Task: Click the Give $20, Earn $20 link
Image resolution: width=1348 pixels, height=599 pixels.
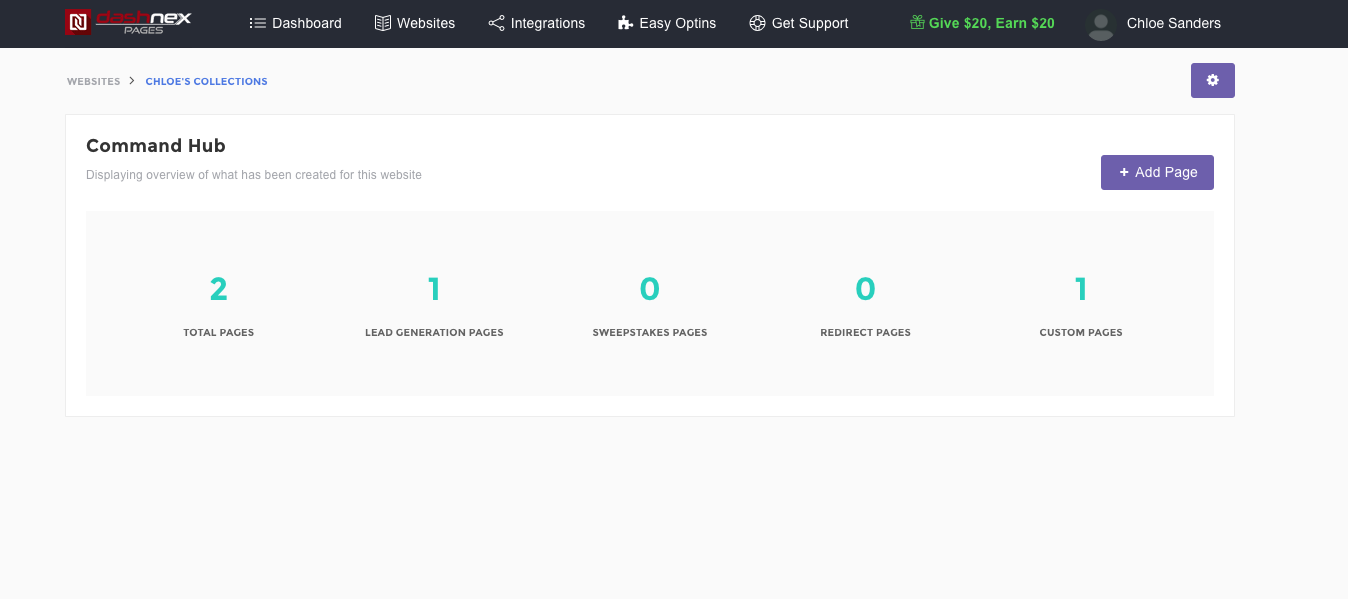Action: tap(982, 23)
